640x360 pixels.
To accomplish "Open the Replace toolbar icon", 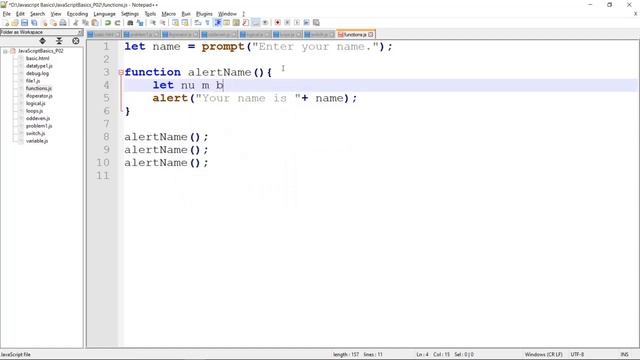I will coord(140,23).
